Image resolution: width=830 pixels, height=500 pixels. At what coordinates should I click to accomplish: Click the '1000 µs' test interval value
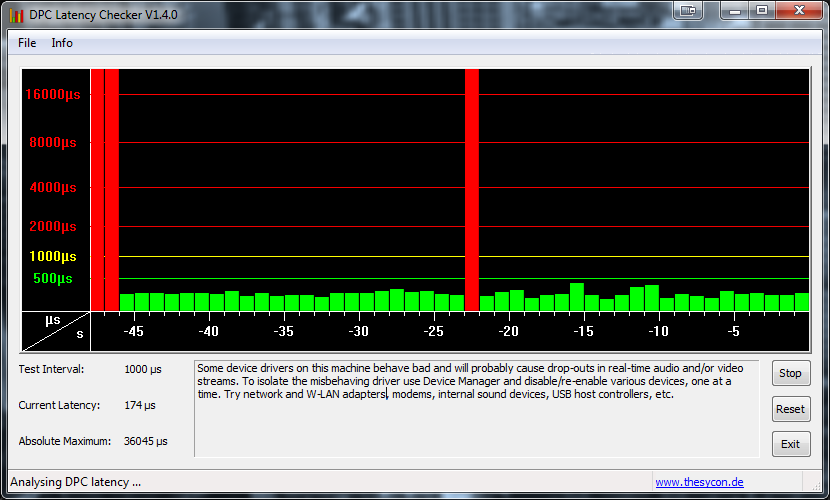[143, 369]
